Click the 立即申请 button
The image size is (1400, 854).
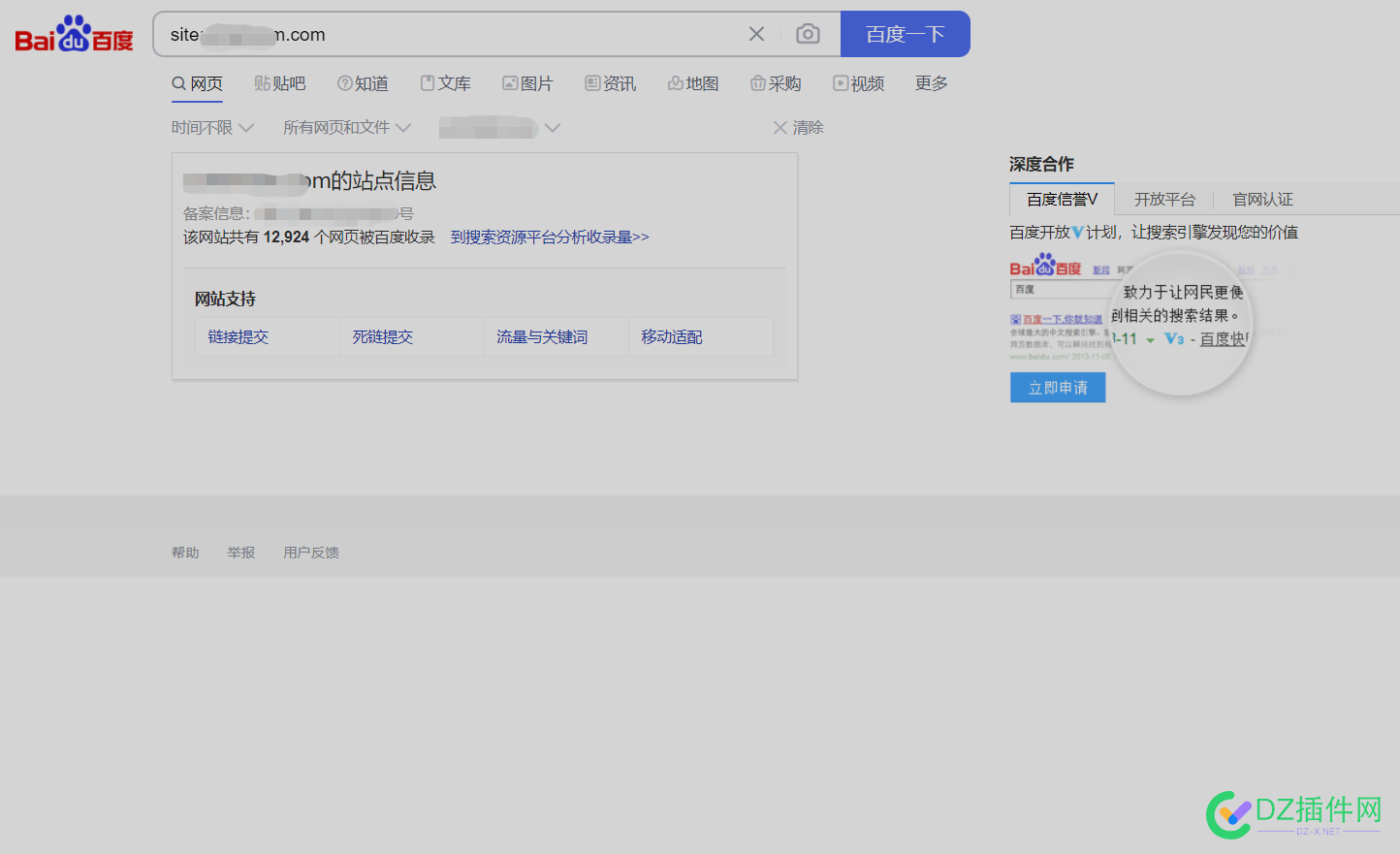point(1058,388)
